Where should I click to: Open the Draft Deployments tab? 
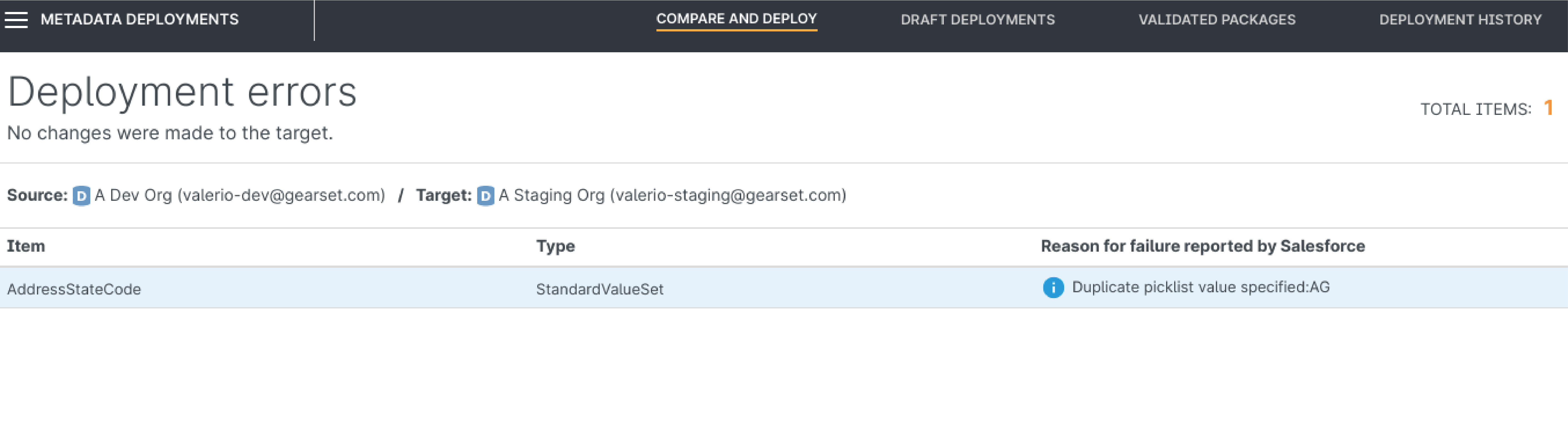coord(977,20)
